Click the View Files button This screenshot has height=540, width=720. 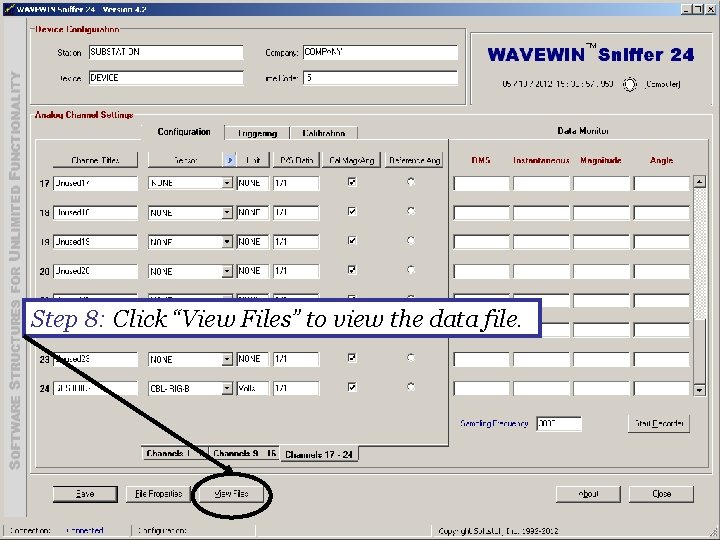pyautogui.click(x=231, y=494)
